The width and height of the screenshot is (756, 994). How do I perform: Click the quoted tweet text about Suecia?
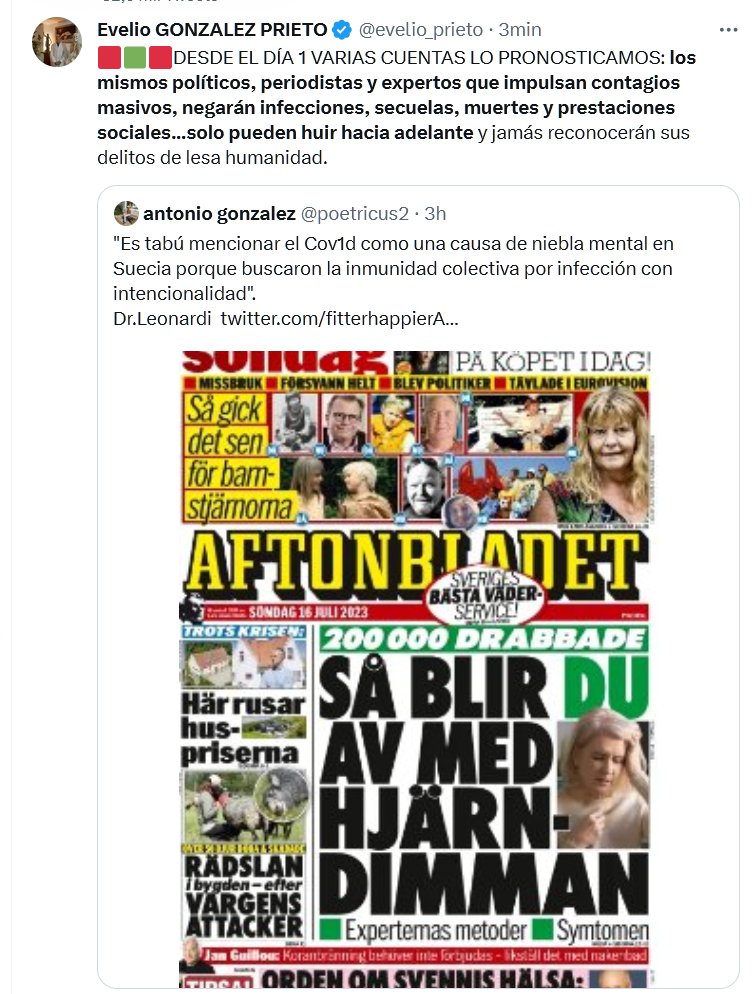click(x=393, y=268)
